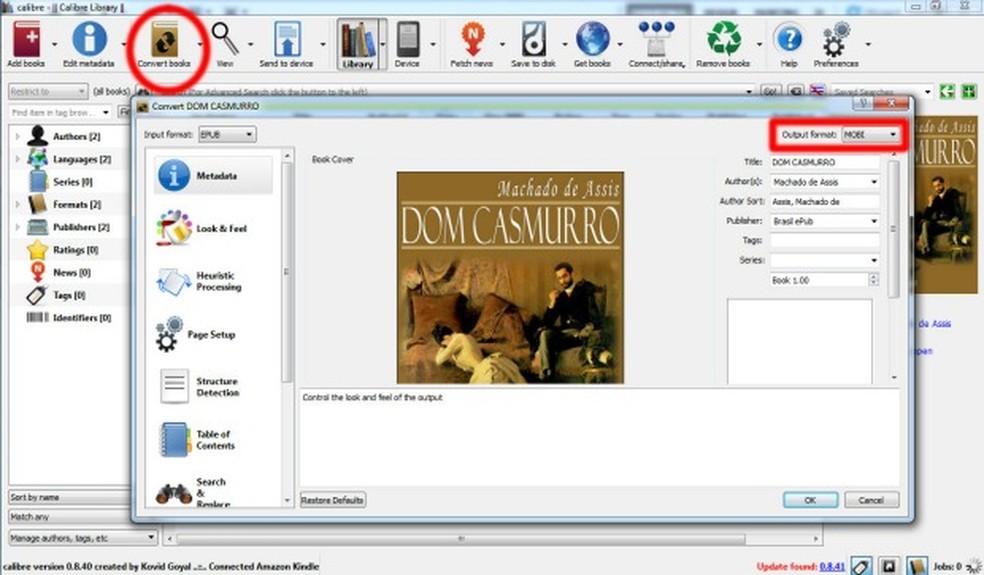Select Series [0] category

pos(73,182)
